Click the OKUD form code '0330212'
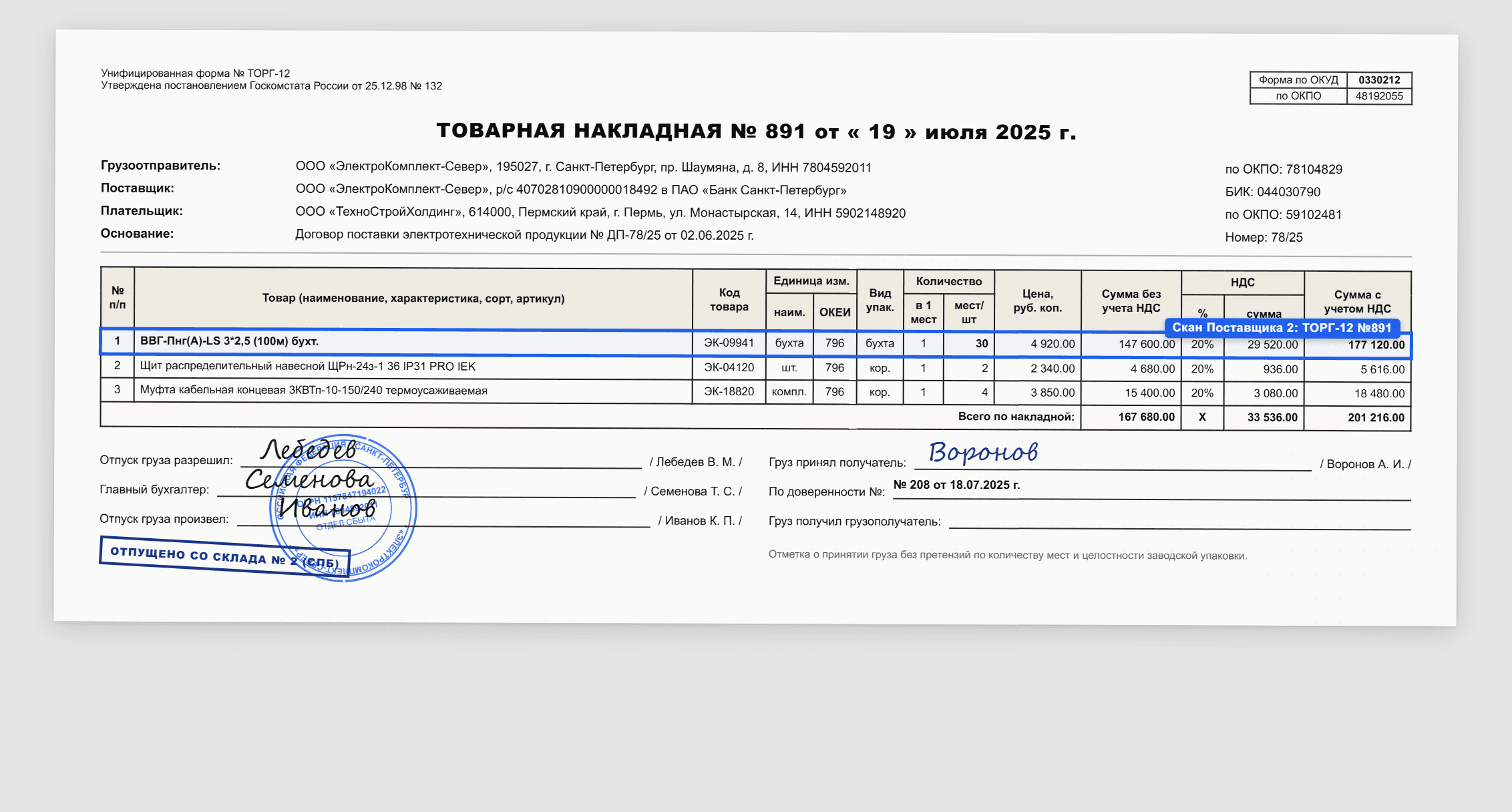1512x812 pixels. (1379, 80)
